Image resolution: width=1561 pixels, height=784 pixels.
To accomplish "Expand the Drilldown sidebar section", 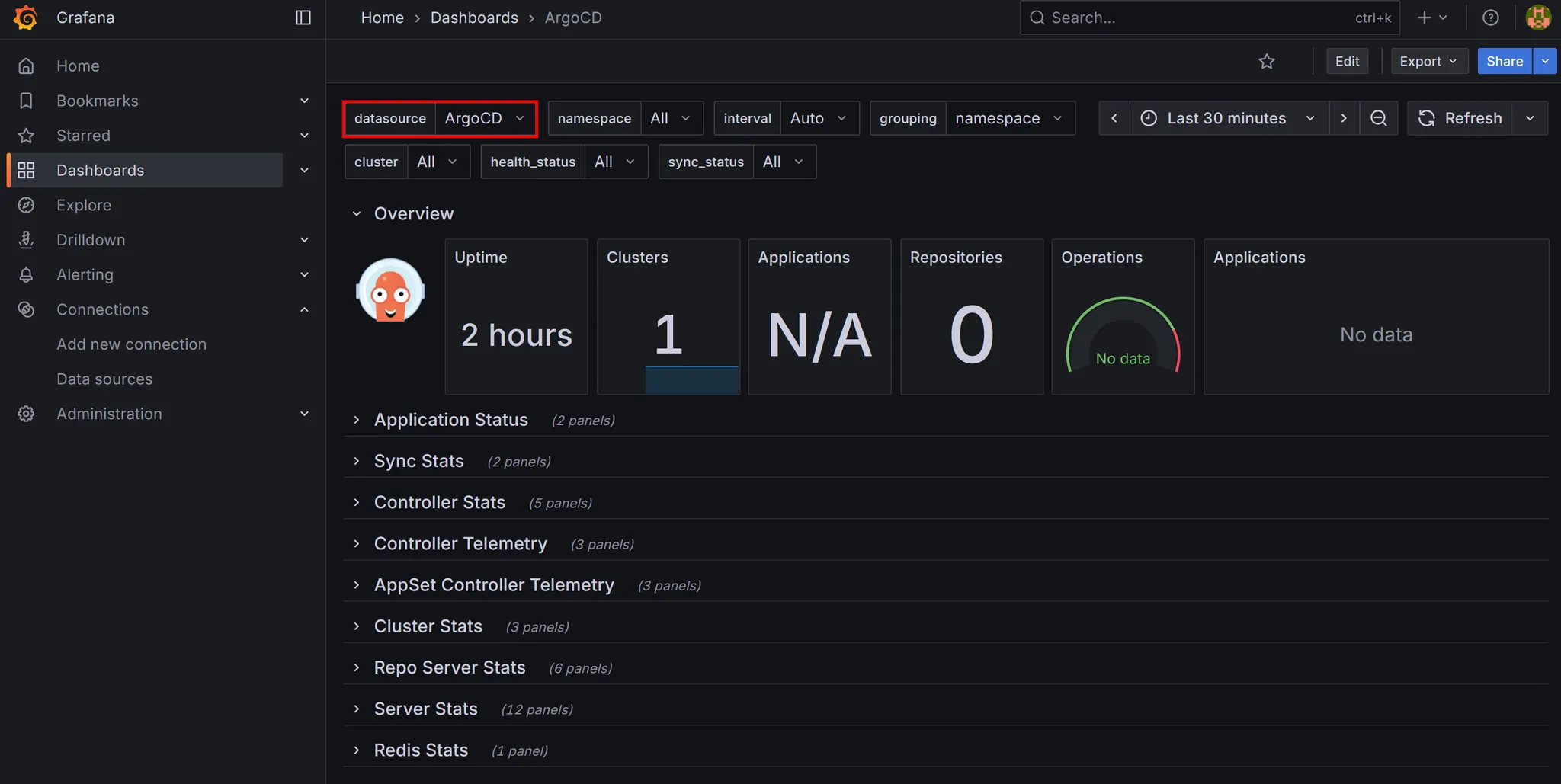I will click(304, 240).
